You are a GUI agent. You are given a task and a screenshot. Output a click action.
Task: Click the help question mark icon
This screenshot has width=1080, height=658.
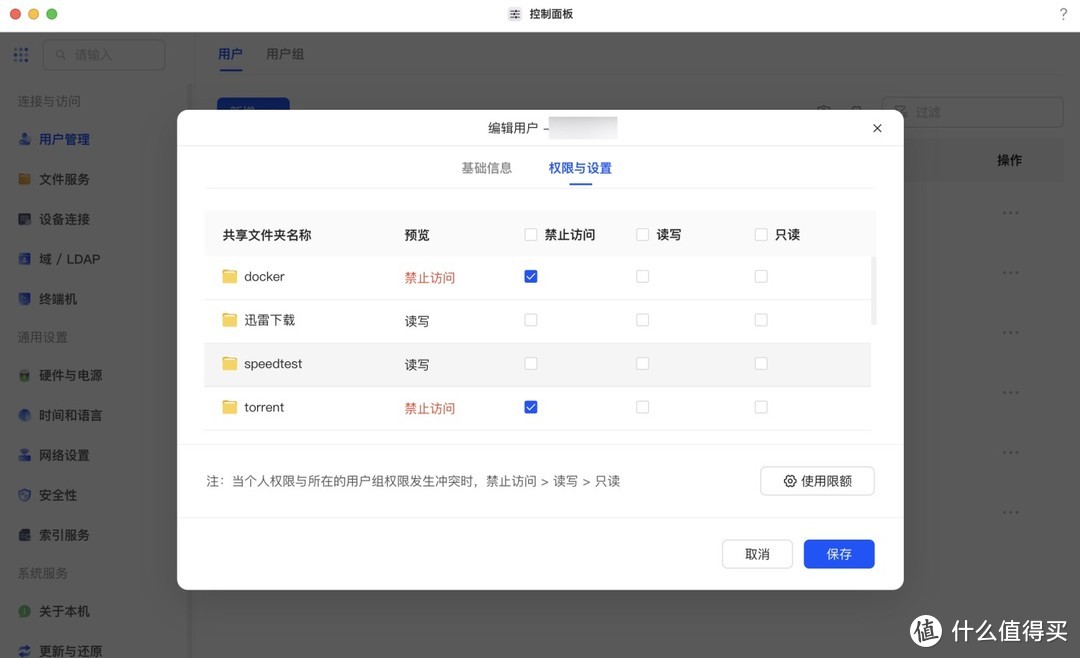pos(1063,14)
